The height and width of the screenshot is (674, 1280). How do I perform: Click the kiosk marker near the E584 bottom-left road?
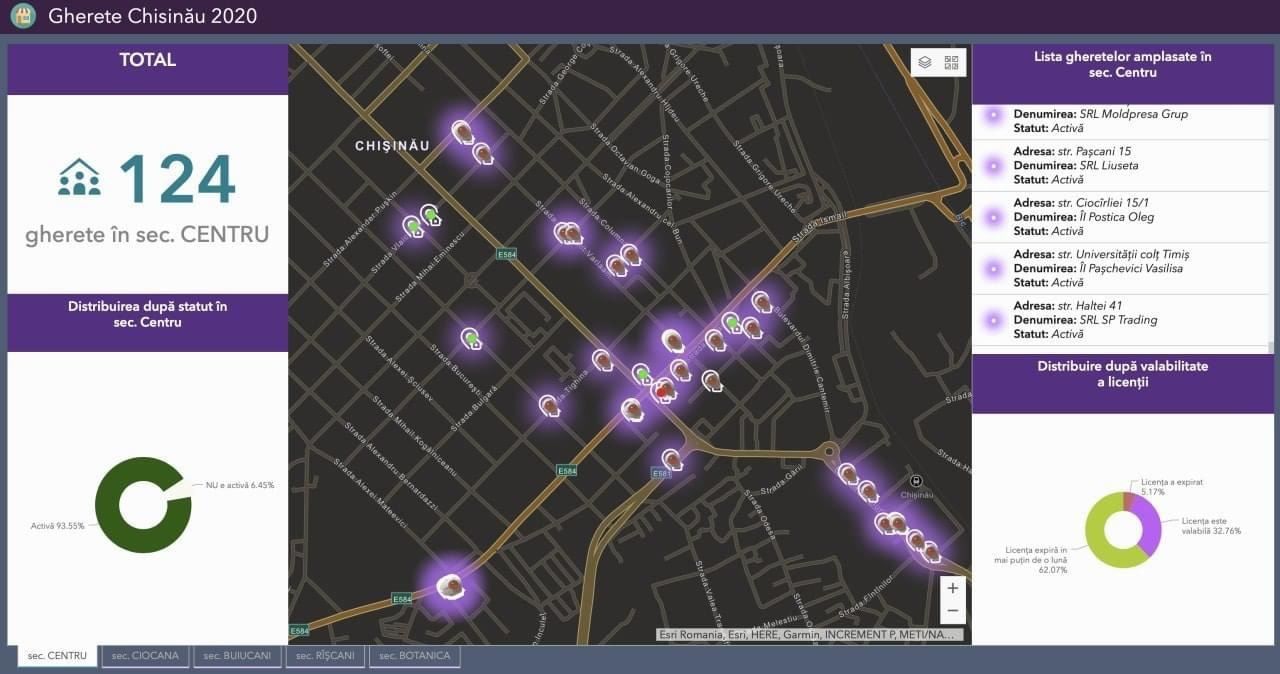pyautogui.click(x=453, y=585)
